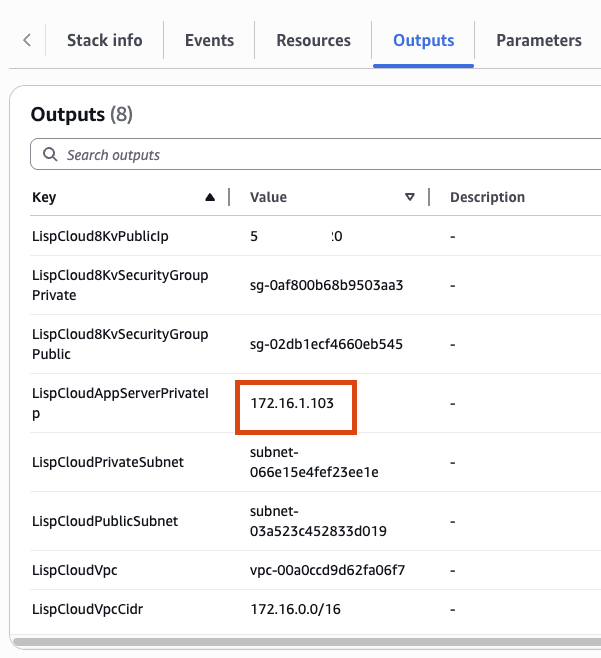Click the Key column header

(44, 197)
